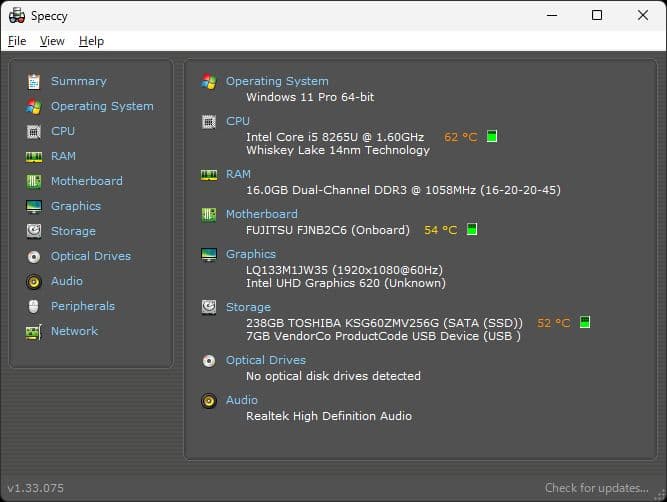Viewport: 667px width, 502px height.
Task: Click the green CPU temperature indicator
Action: (x=492, y=137)
